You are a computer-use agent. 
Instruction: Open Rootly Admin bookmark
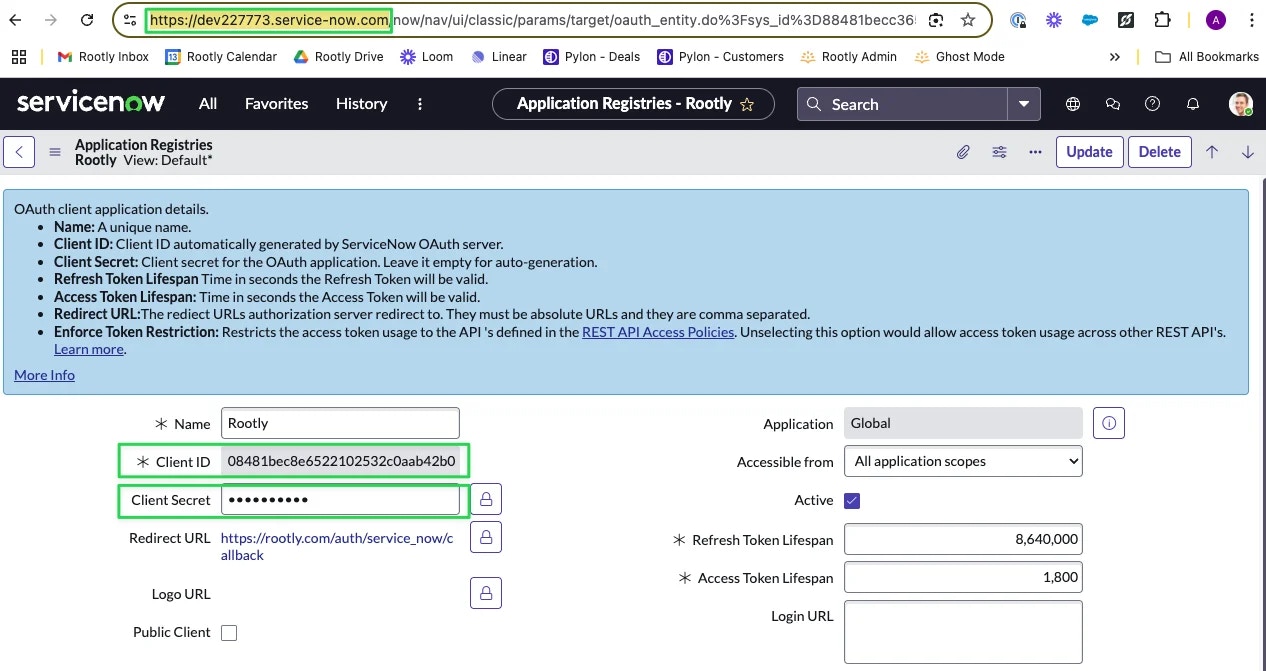[x=849, y=57]
